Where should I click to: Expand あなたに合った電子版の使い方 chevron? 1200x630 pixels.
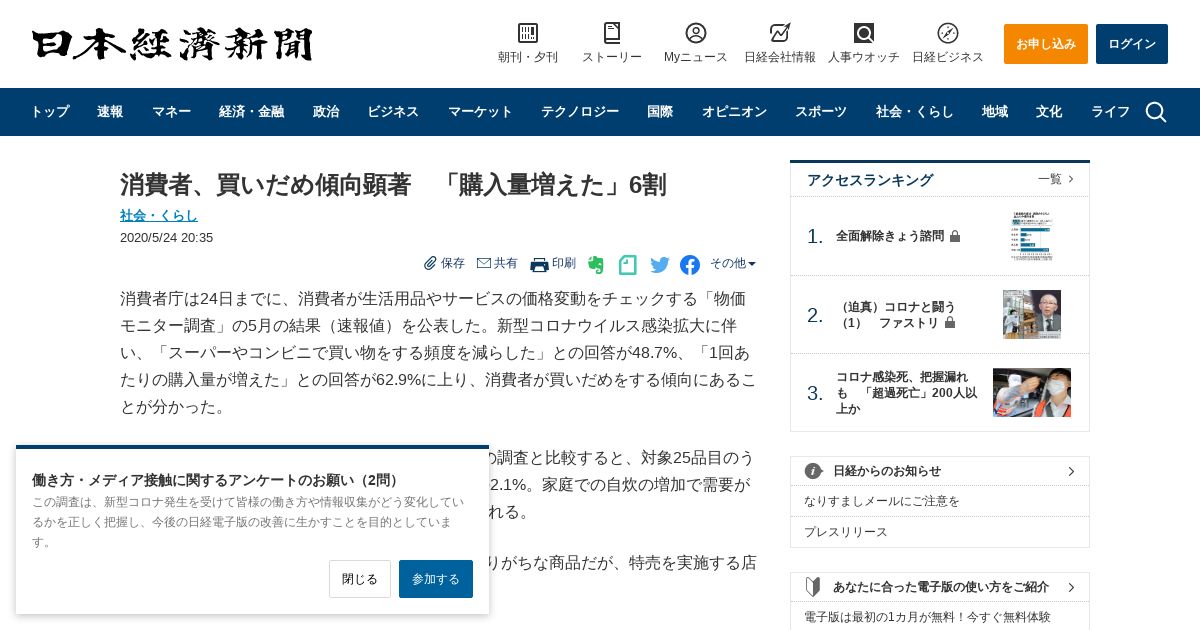coord(1071,587)
